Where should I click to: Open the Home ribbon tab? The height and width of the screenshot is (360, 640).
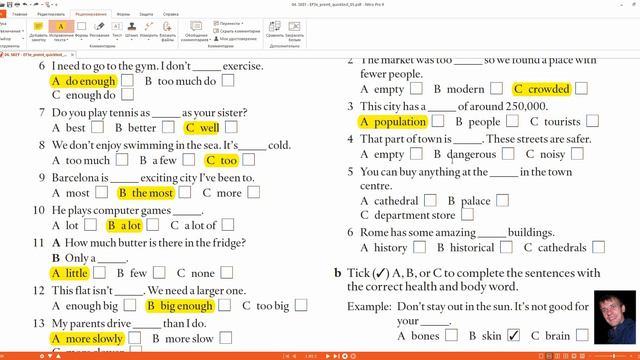[20, 14]
